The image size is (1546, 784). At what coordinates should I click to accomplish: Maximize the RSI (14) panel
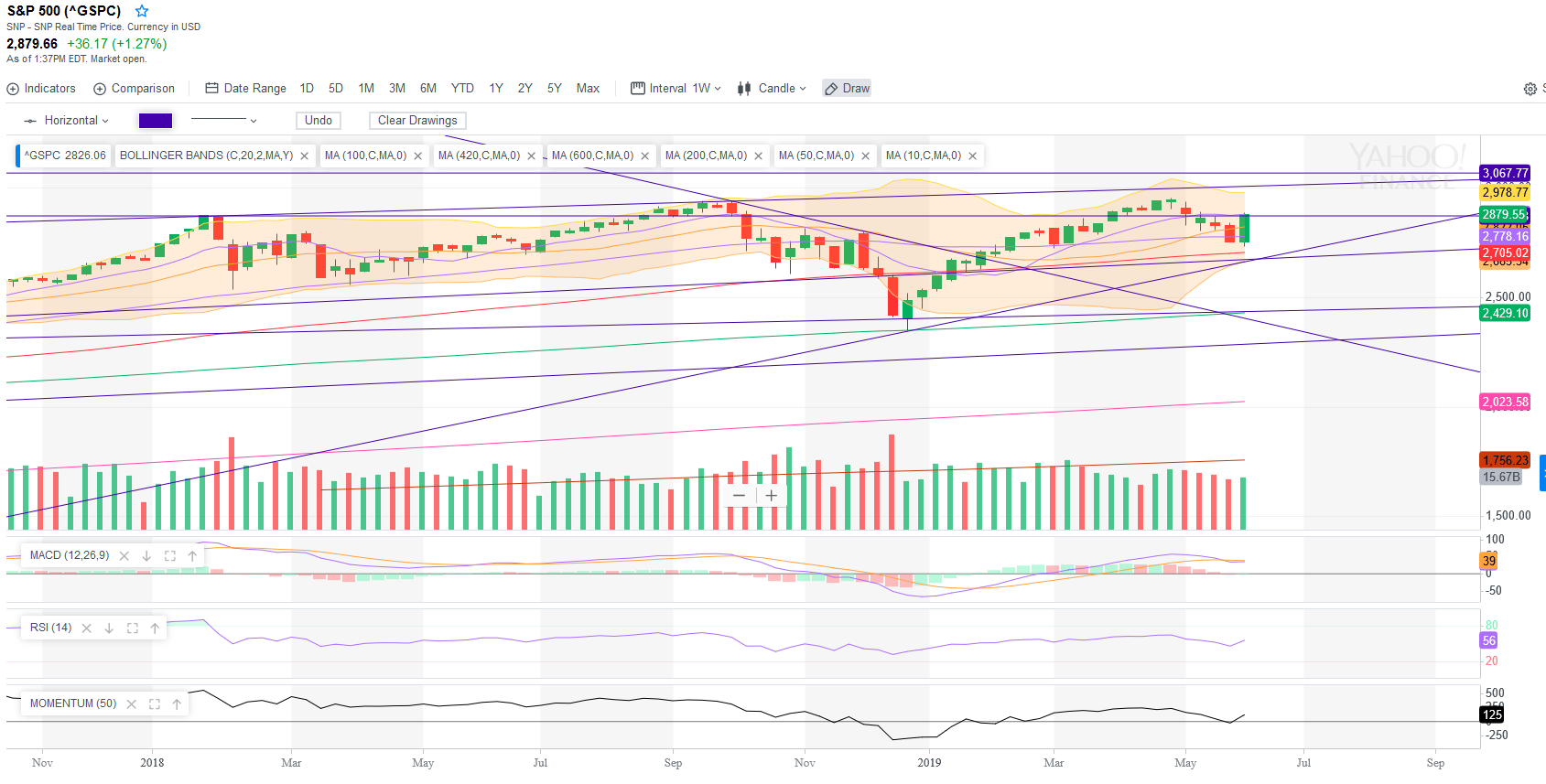pyautogui.click(x=132, y=628)
